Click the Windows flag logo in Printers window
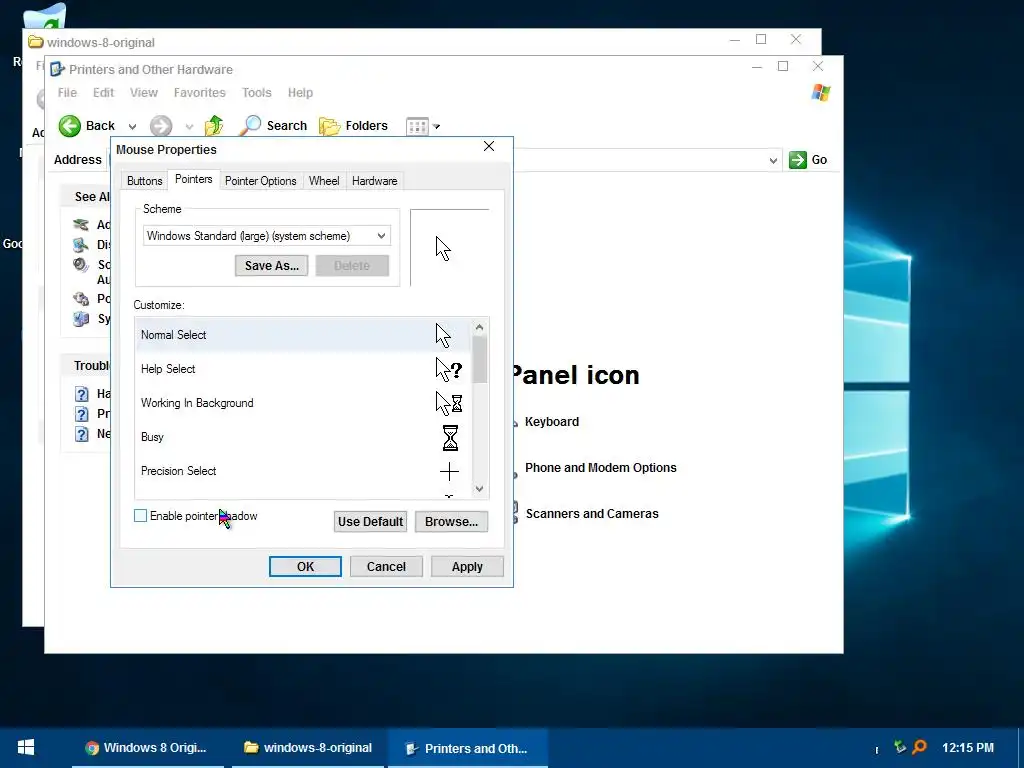Screen dimensions: 1024x768 [820, 93]
